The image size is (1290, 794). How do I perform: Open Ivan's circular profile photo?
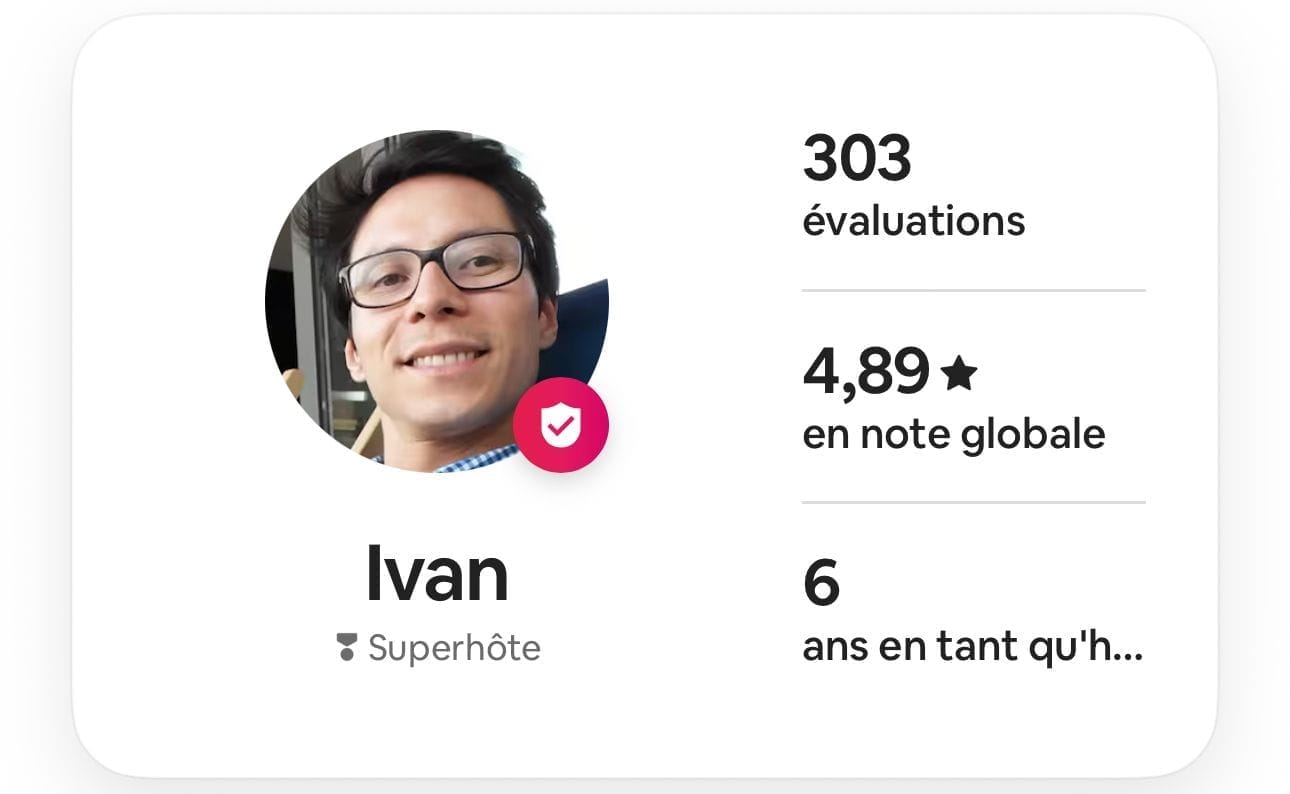point(437,301)
